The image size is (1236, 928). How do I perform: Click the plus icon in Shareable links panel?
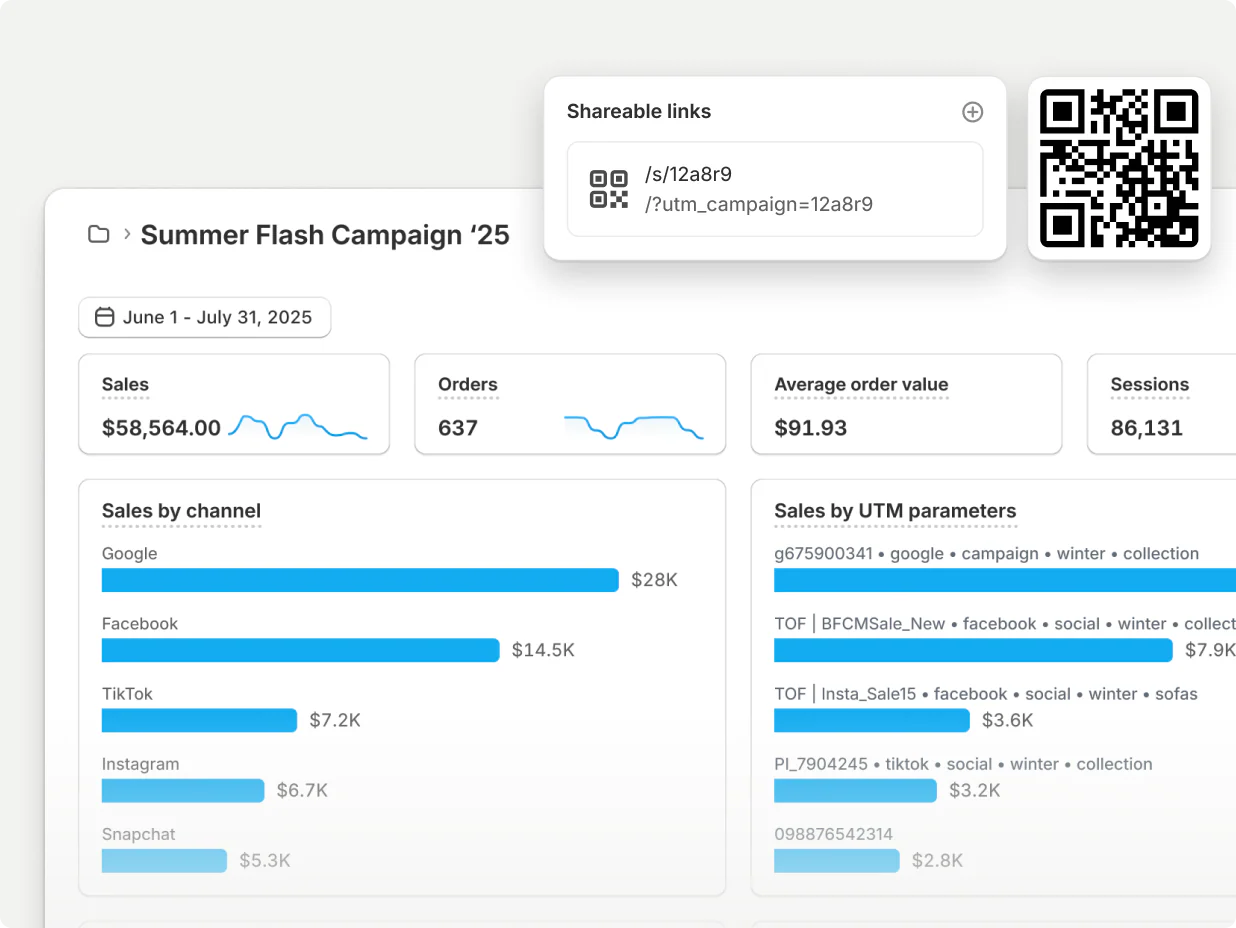pyautogui.click(x=972, y=111)
